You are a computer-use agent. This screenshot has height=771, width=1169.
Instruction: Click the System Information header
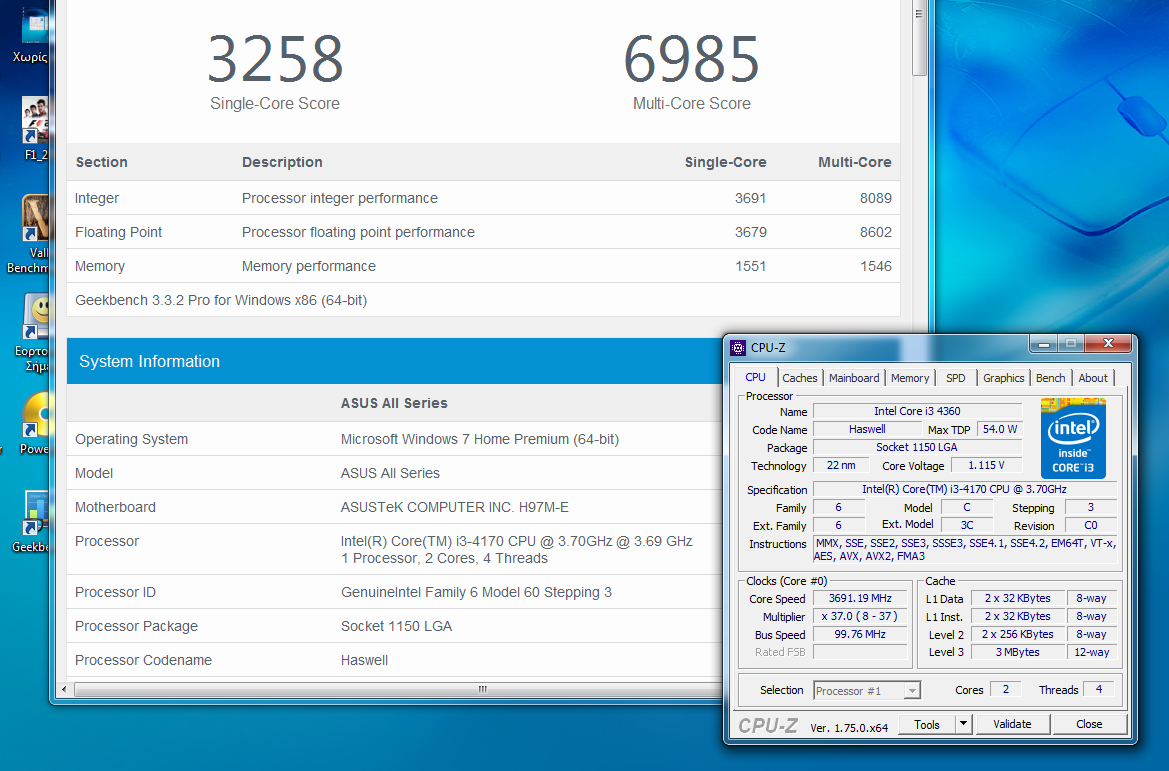pos(395,361)
